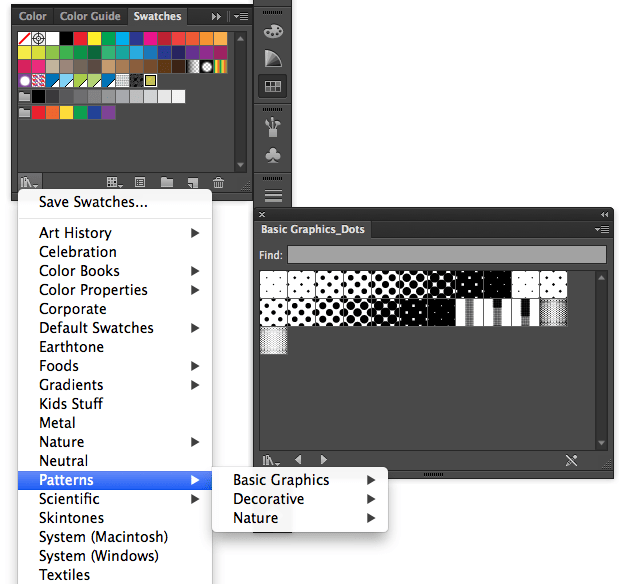Click the Dots panel scroll-down arrow
The height and width of the screenshot is (584, 636).
[x=602, y=443]
